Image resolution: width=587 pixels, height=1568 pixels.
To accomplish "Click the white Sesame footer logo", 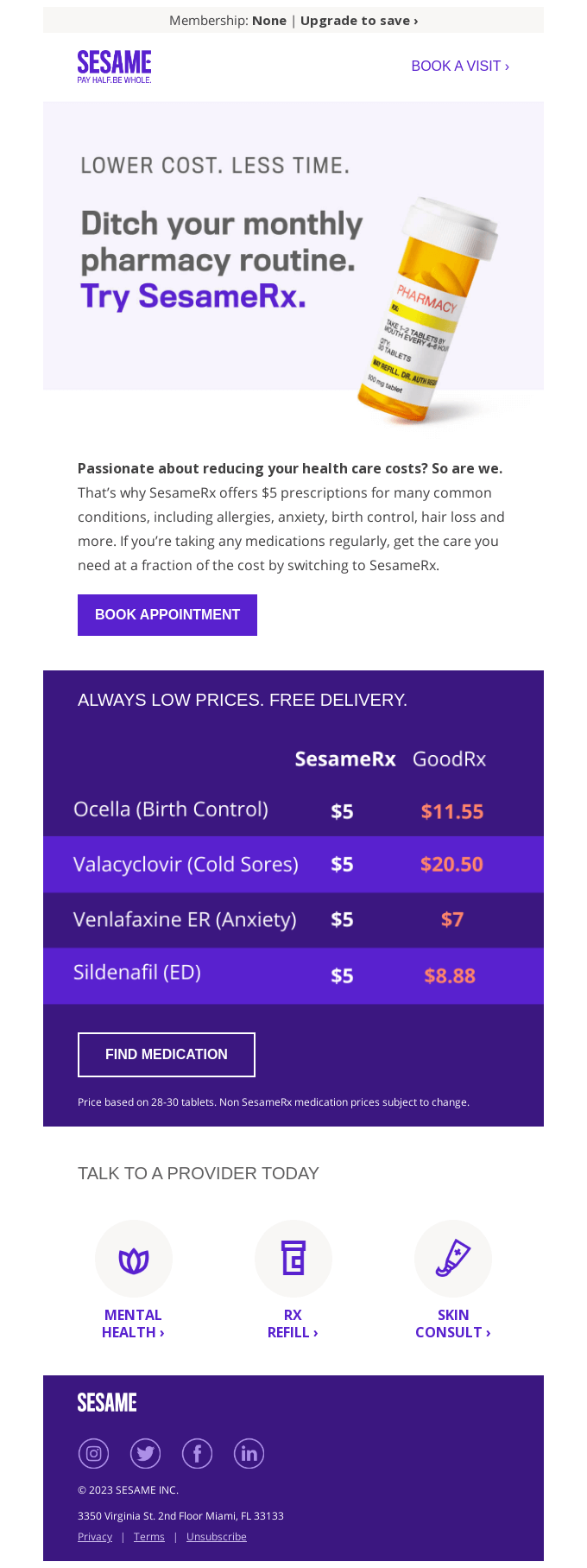I will coord(107,1402).
